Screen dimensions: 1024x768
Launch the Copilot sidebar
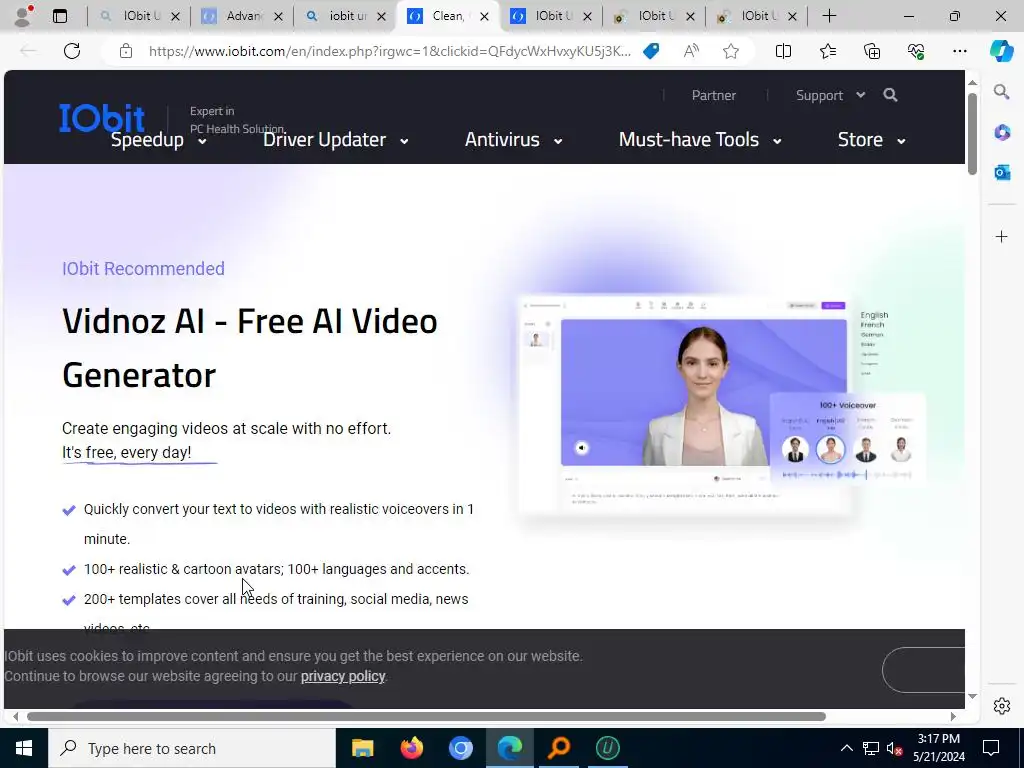(x=1001, y=51)
